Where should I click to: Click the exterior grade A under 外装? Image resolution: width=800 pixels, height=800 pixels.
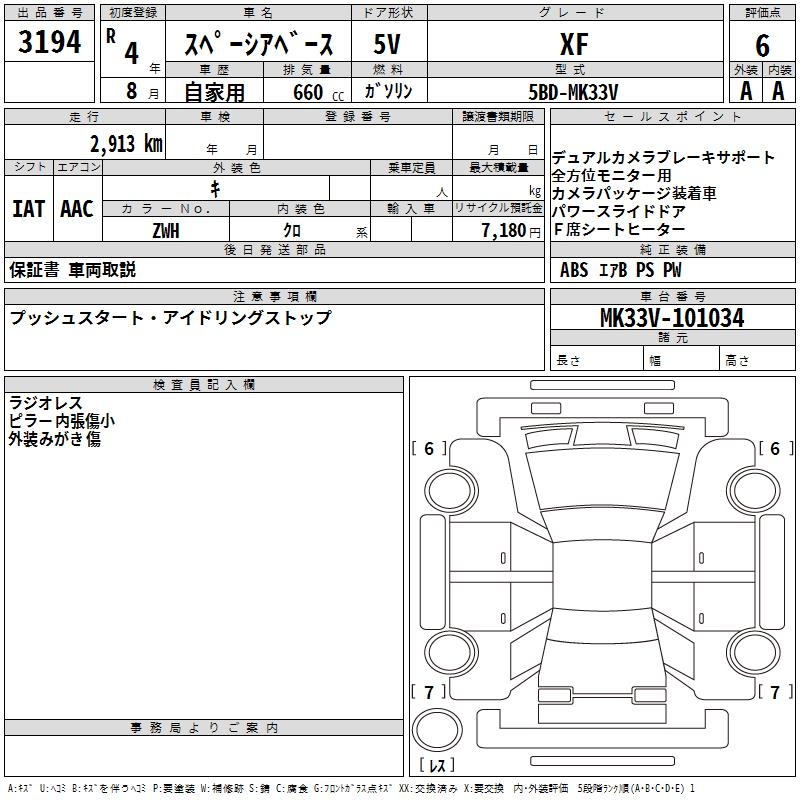click(746, 91)
